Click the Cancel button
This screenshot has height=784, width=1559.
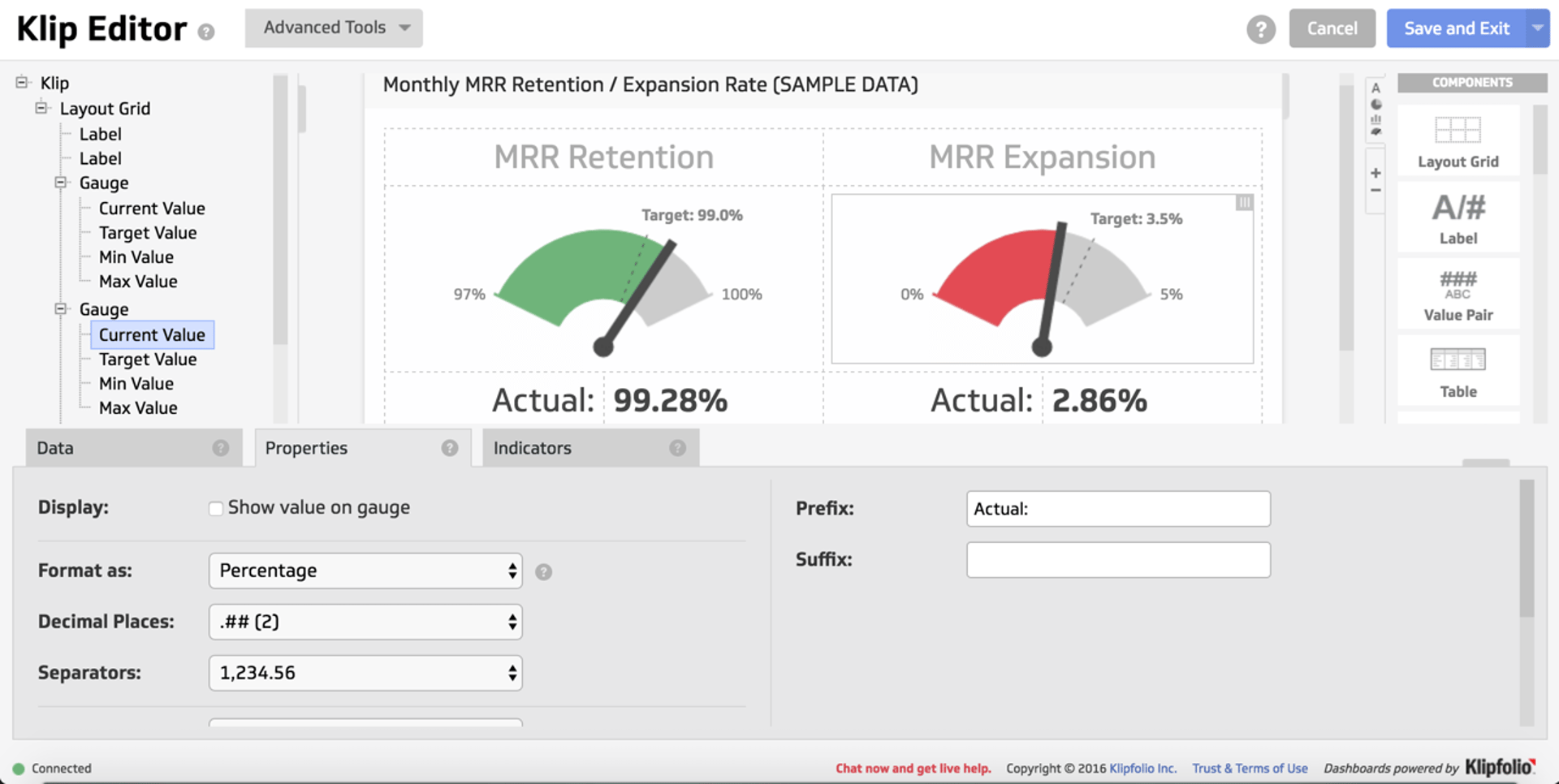[x=1332, y=28]
